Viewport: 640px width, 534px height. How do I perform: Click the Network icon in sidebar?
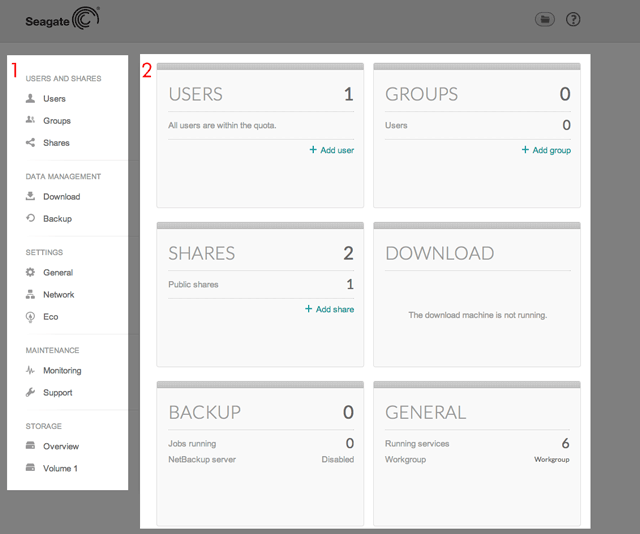(x=31, y=295)
